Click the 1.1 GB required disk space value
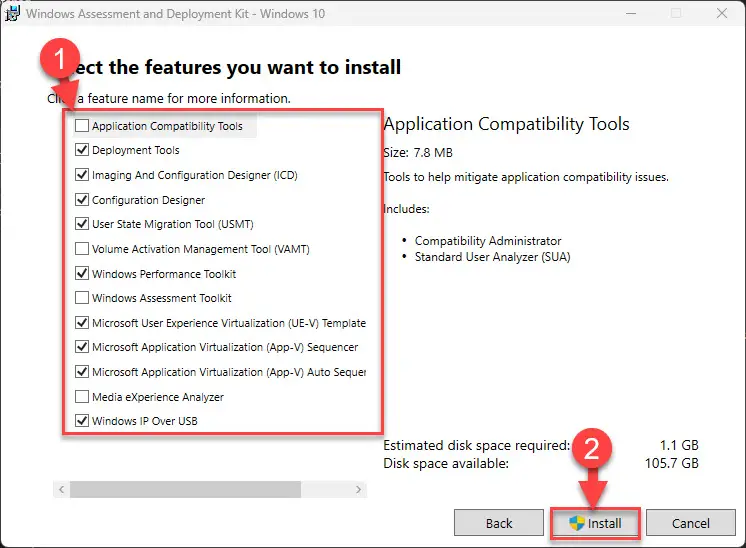 [x=678, y=445]
